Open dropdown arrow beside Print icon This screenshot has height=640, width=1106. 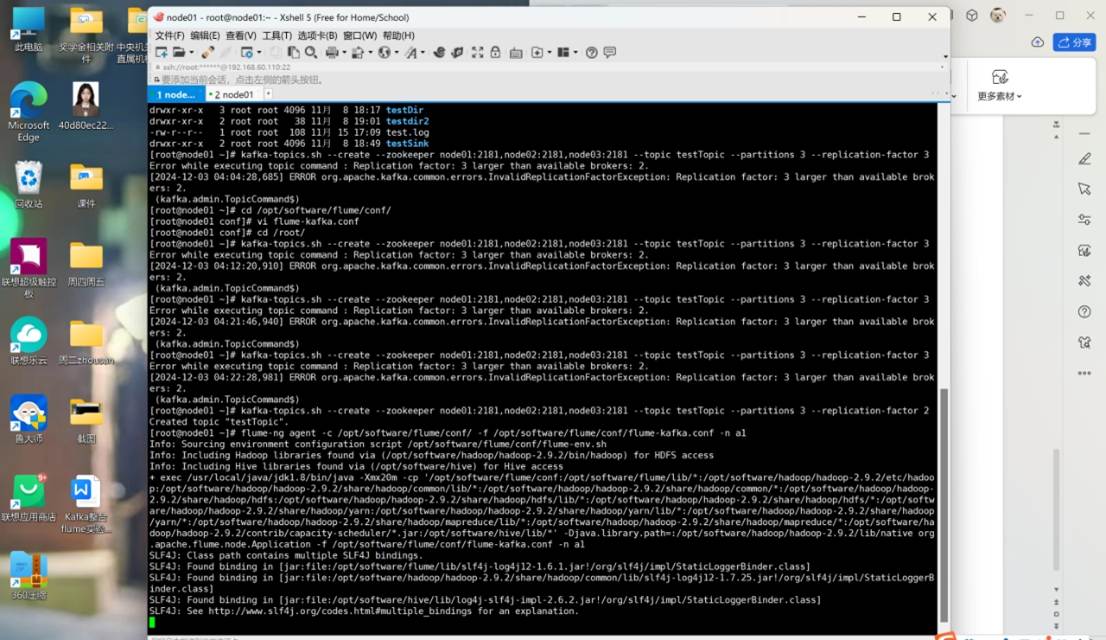pyautogui.click(x=344, y=52)
